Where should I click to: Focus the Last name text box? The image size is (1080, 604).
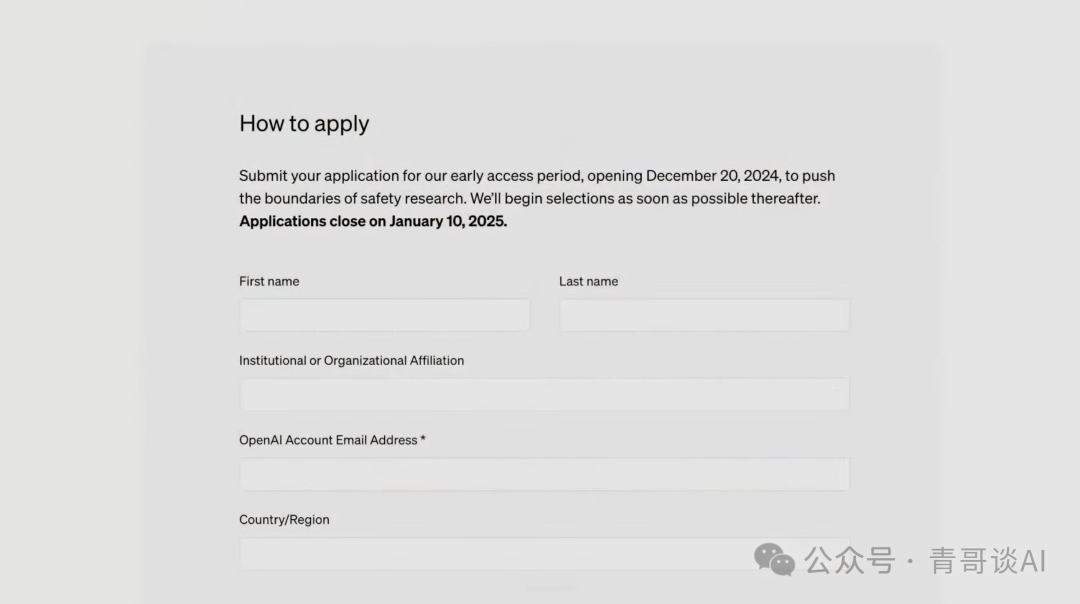704,315
